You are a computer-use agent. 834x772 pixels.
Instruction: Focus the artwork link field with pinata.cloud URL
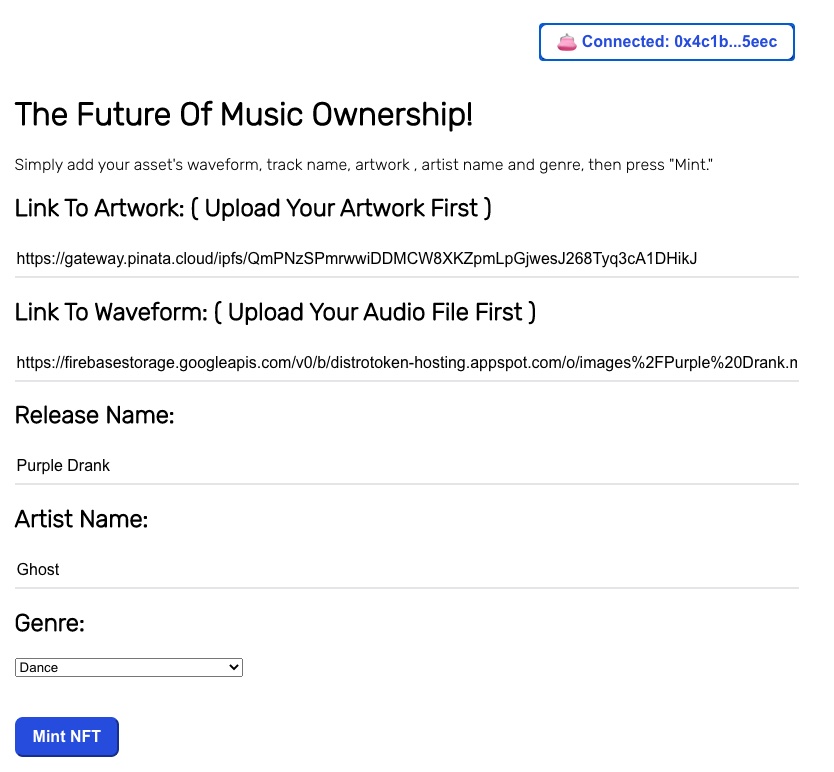point(406,259)
